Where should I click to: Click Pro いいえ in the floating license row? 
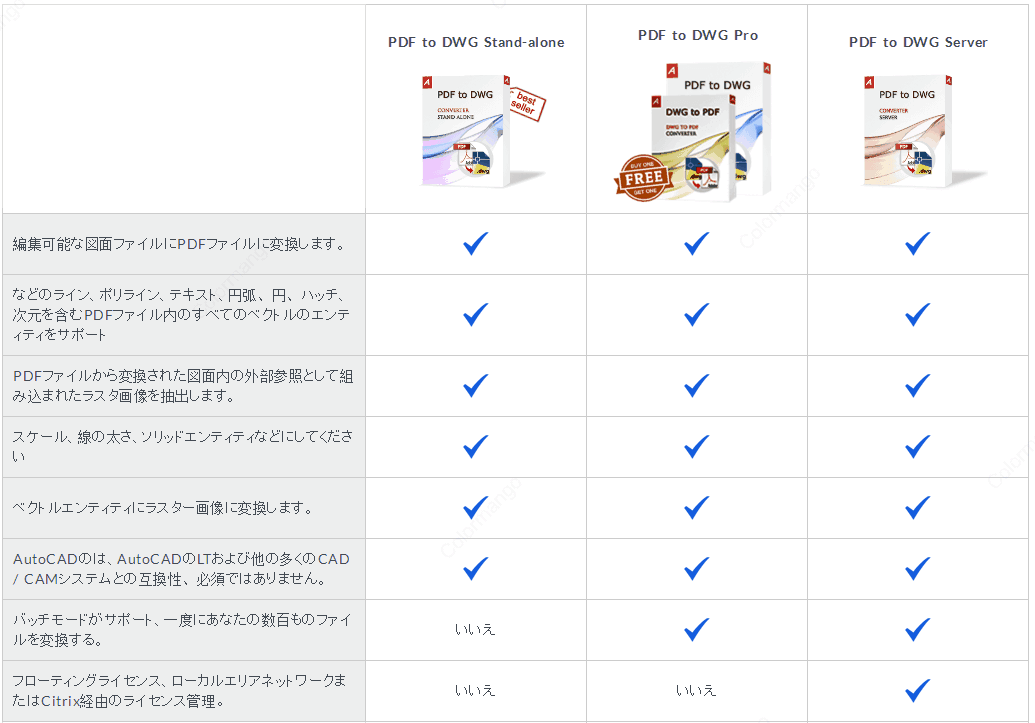(696, 691)
